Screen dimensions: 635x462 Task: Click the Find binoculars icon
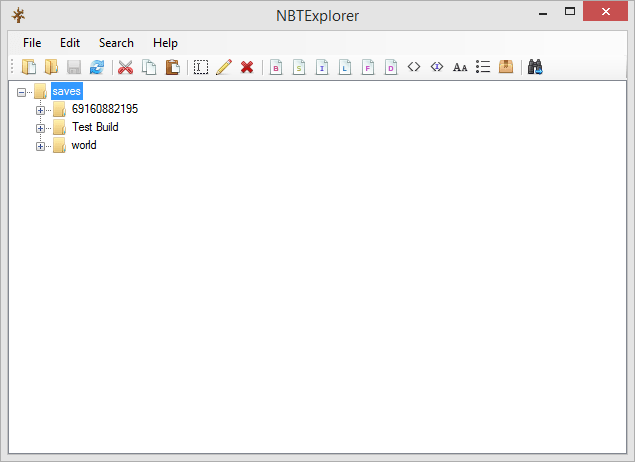(x=535, y=67)
